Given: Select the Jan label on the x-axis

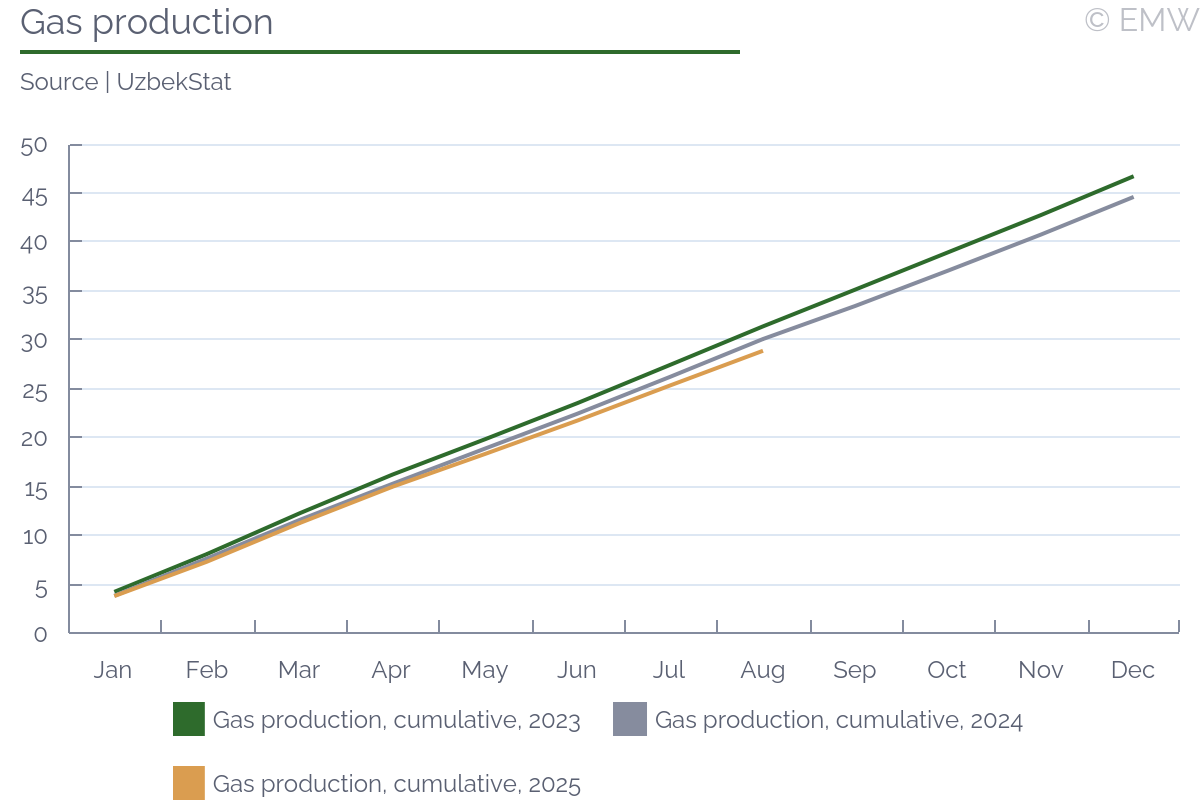Looking at the screenshot, I should click(113, 670).
